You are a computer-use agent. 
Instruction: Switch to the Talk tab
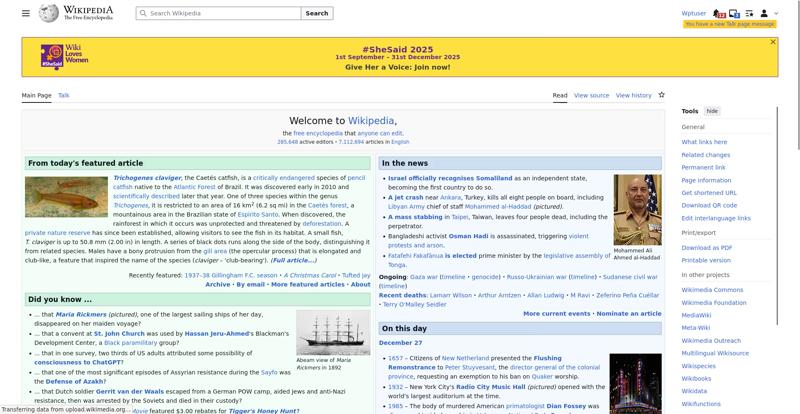coord(64,95)
